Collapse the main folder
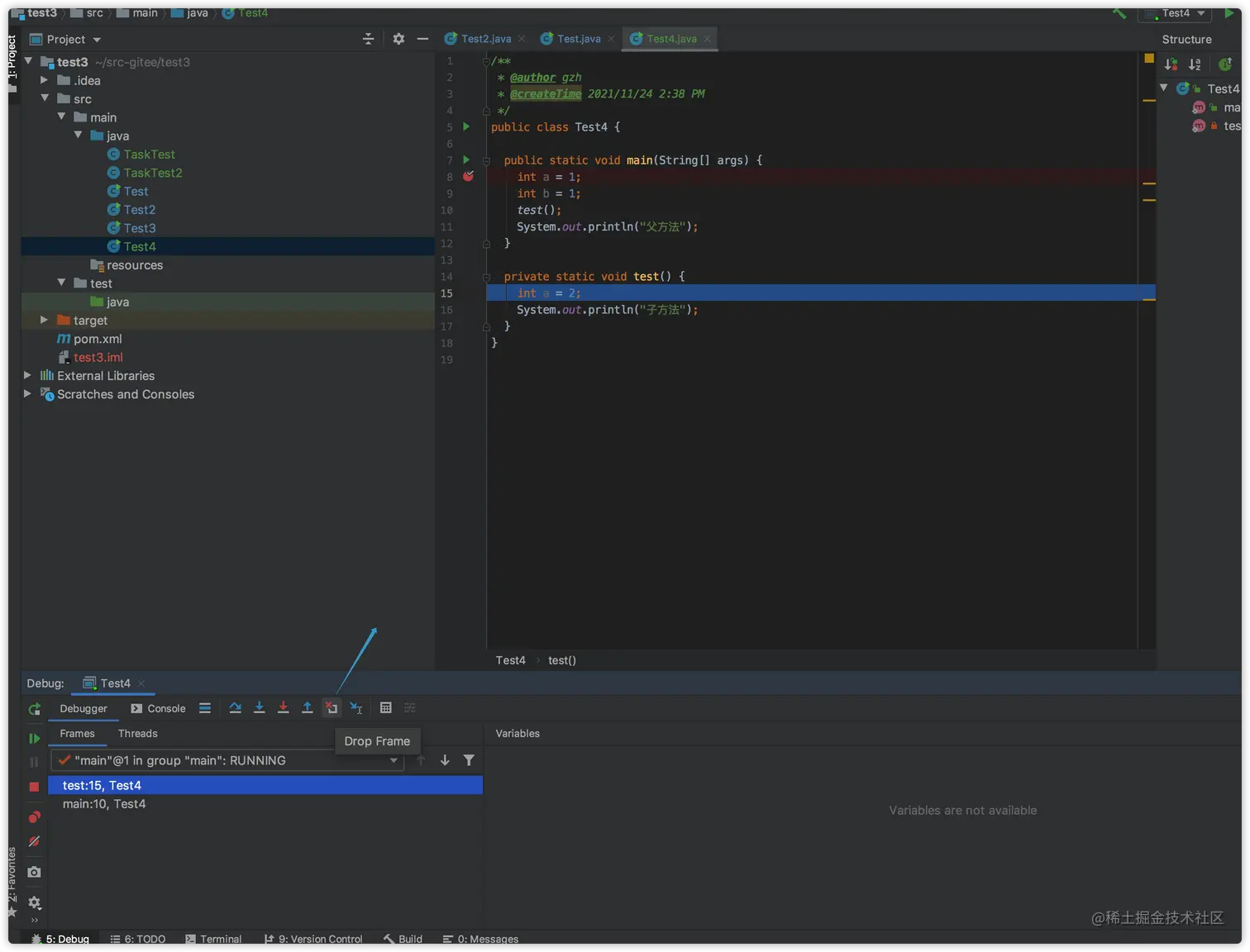 [61, 117]
